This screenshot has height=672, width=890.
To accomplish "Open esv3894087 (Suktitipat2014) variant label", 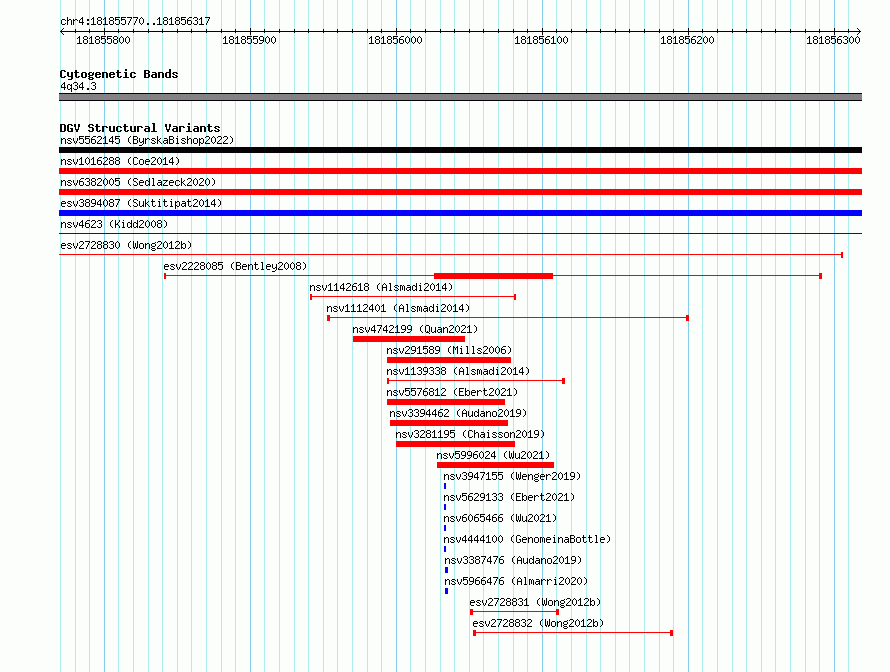I will pyautogui.click(x=141, y=203).
